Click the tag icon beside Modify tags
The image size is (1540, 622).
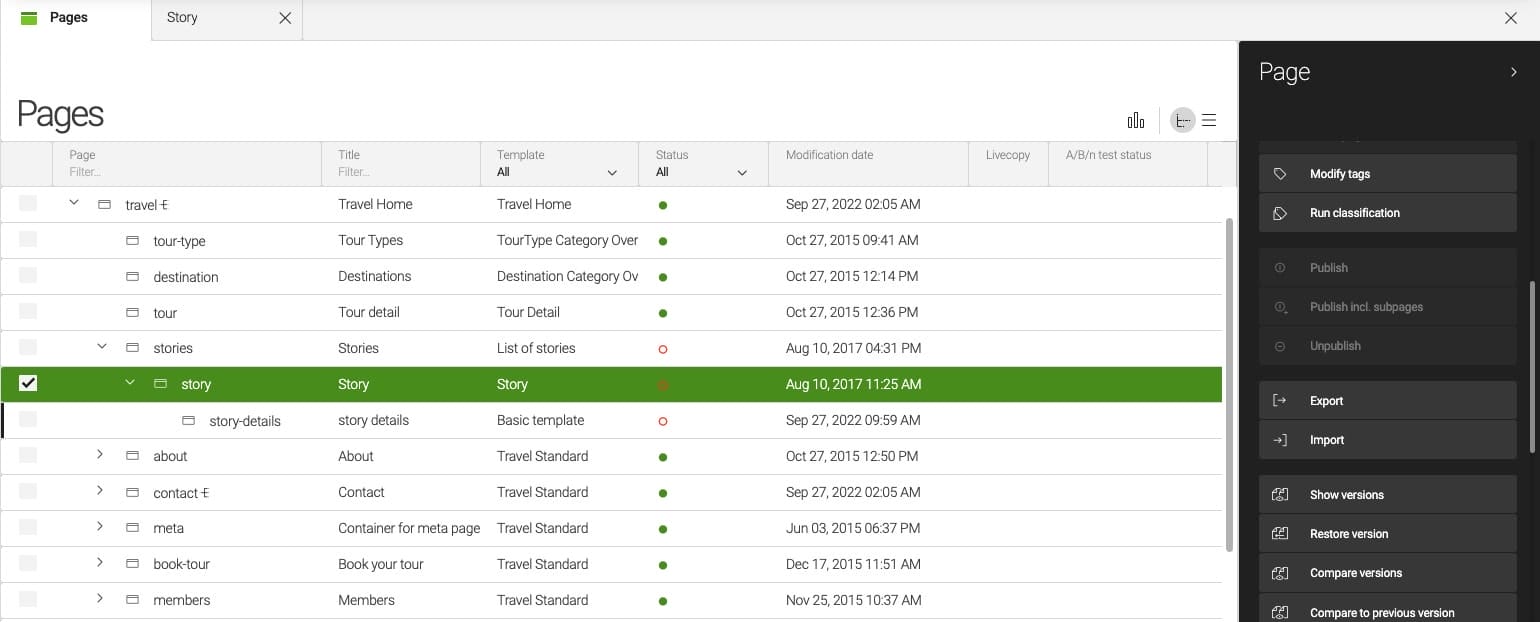pyautogui.click(x=1280, y=172)
